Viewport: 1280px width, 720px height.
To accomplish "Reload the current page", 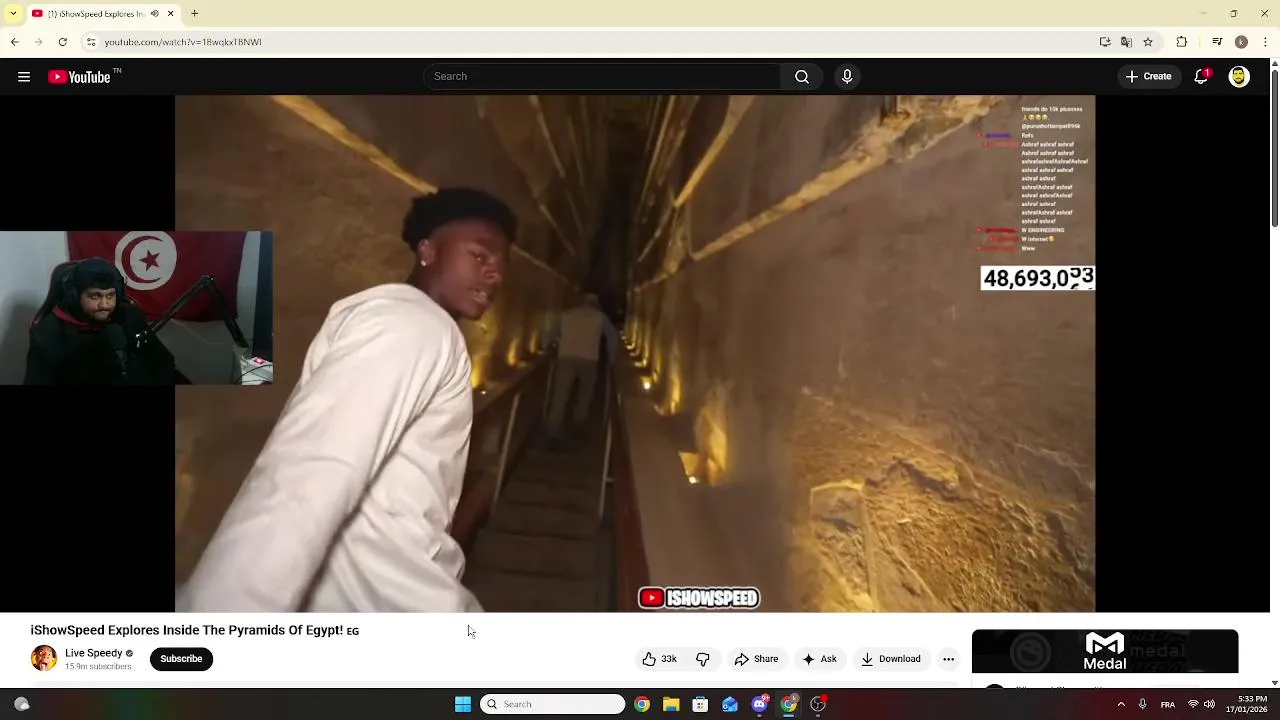I will [x=63, y=42].
